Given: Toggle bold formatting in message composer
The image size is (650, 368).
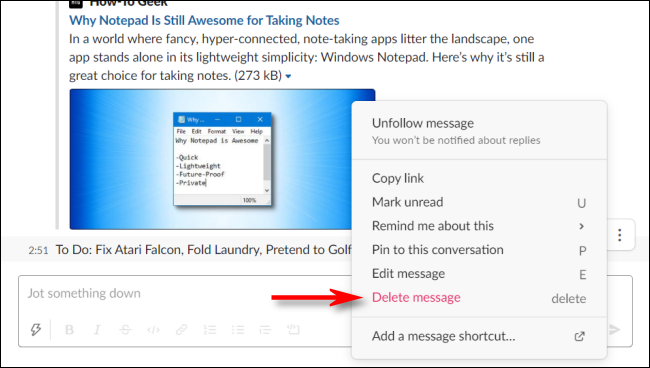Looking at the screenshot, I should coord(69,329).
